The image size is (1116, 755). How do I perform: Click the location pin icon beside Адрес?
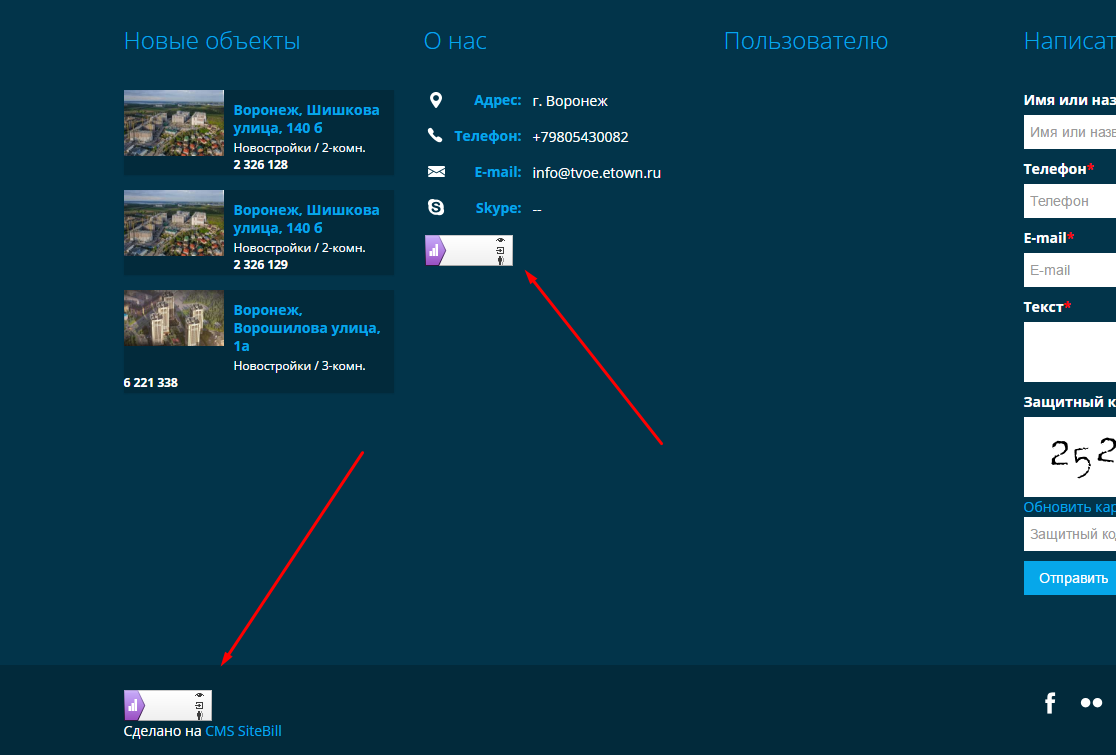[435, 100]
